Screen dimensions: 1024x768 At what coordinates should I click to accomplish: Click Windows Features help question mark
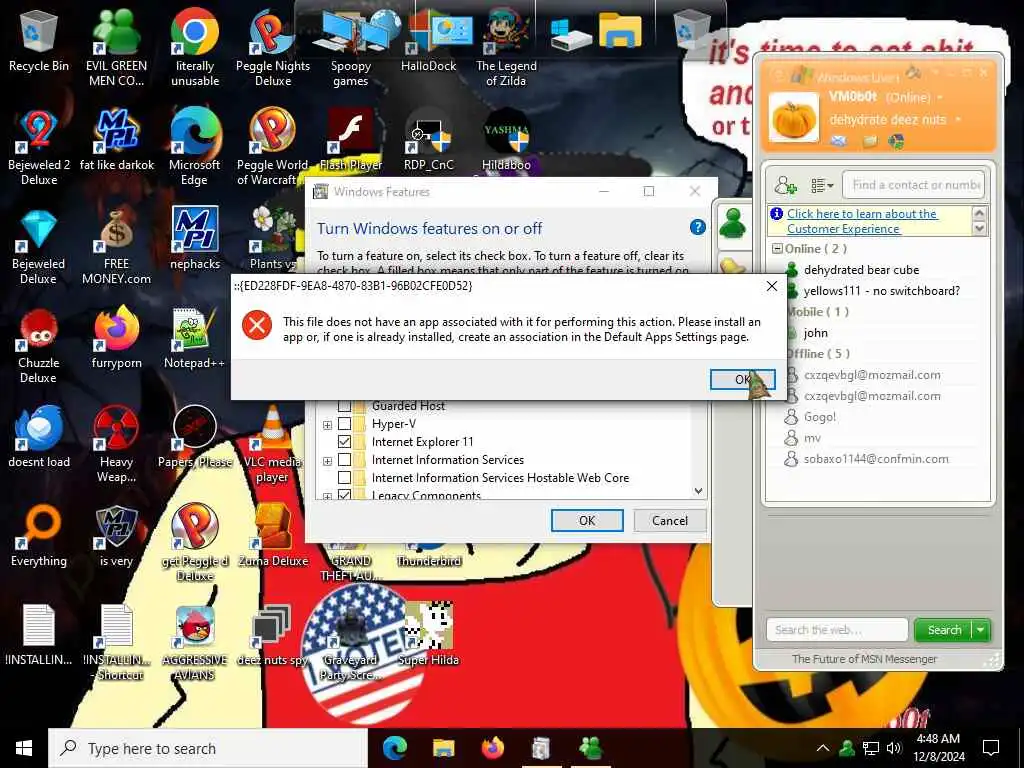pos(697,227)
